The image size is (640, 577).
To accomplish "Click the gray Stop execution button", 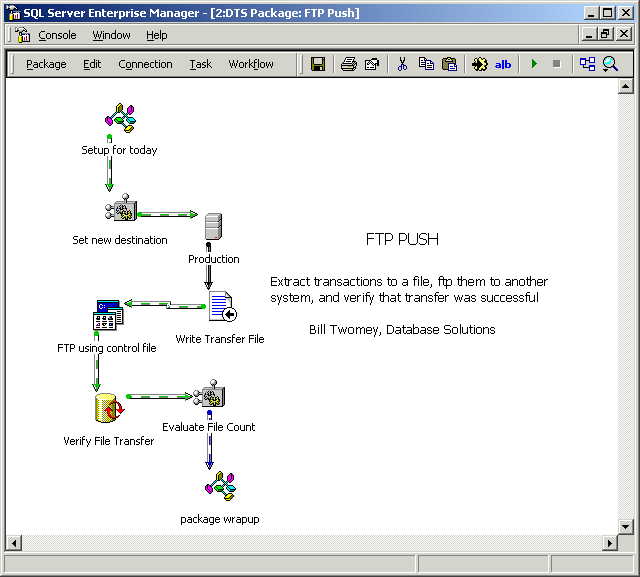I will tap(556, 64).
